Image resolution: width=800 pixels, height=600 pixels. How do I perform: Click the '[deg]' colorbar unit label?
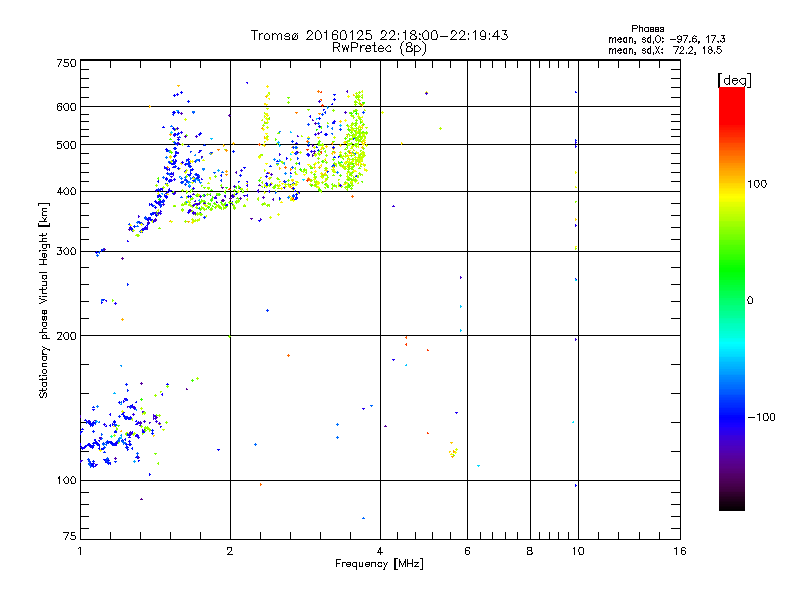click(x=734, y=80)
